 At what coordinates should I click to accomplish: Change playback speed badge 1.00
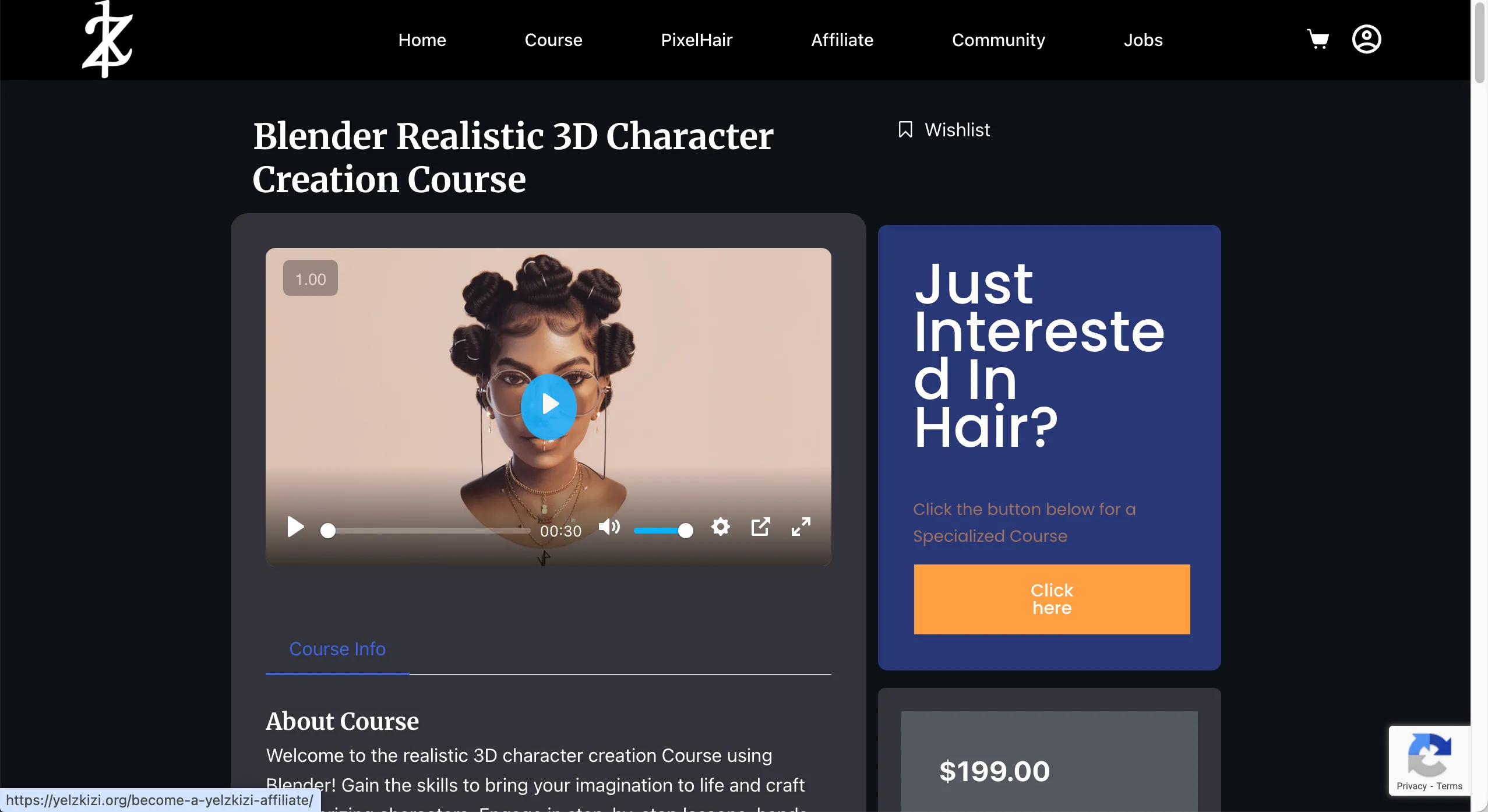[311, 278]
